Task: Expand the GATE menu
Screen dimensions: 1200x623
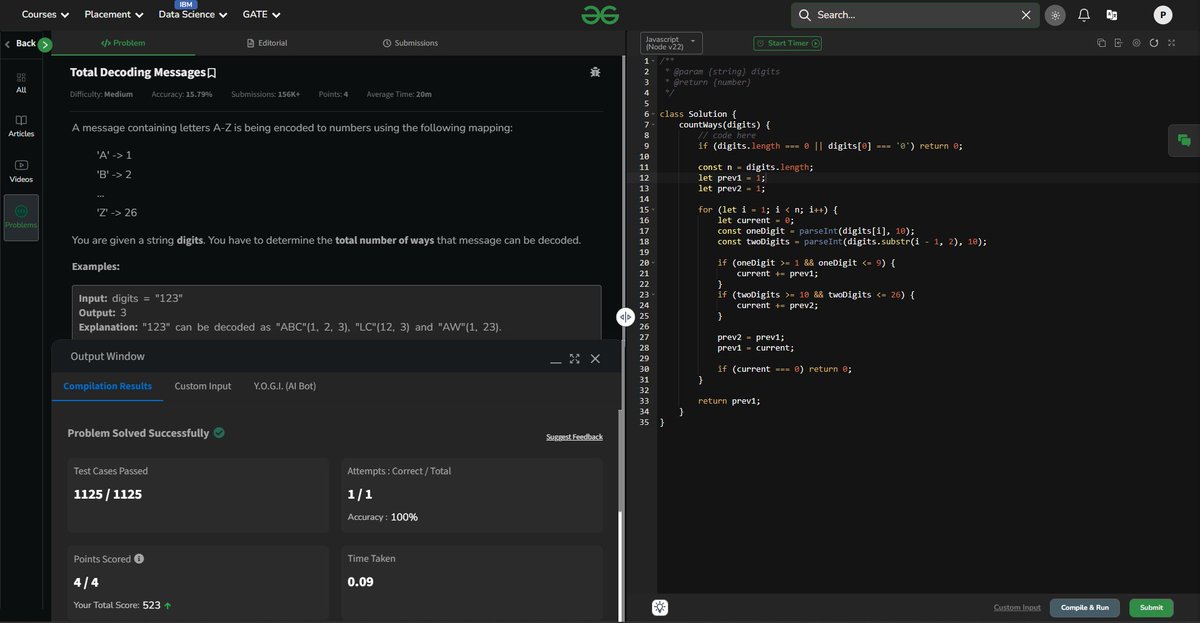Action: (261, 15)
